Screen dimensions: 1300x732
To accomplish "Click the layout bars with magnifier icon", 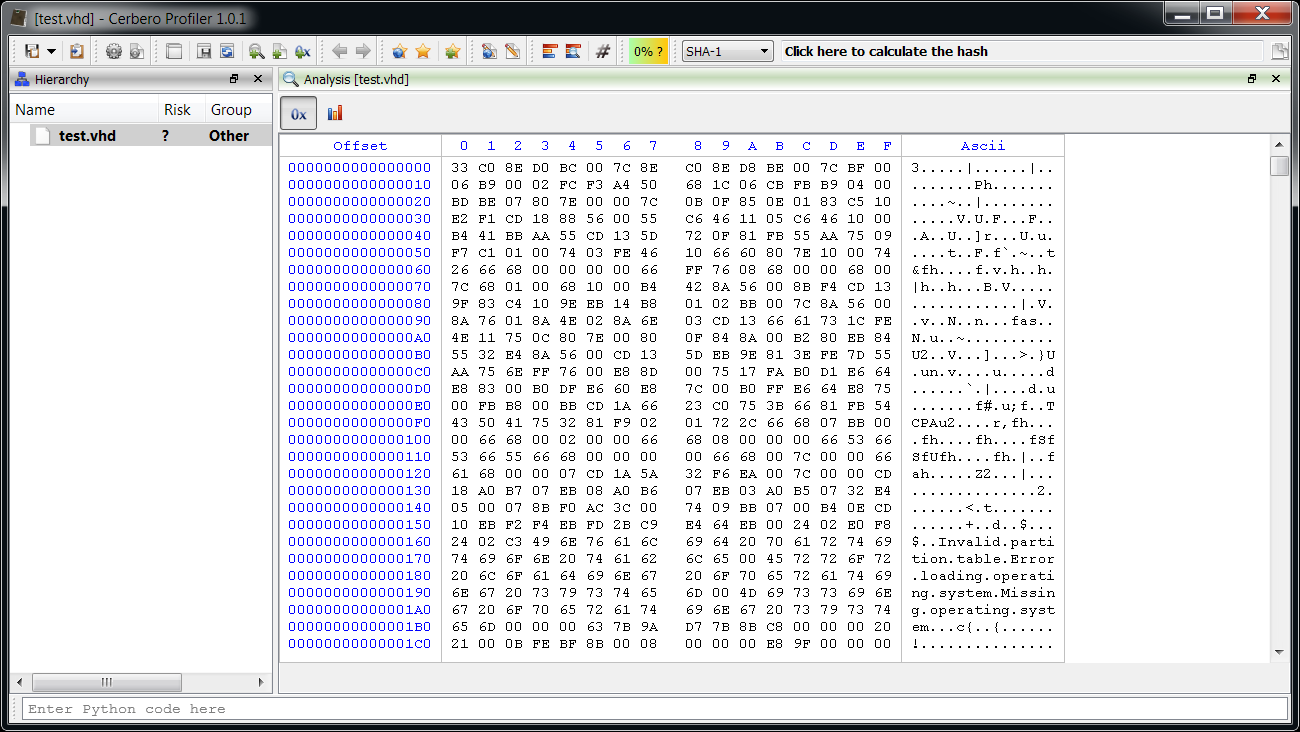I will [573, 51].
